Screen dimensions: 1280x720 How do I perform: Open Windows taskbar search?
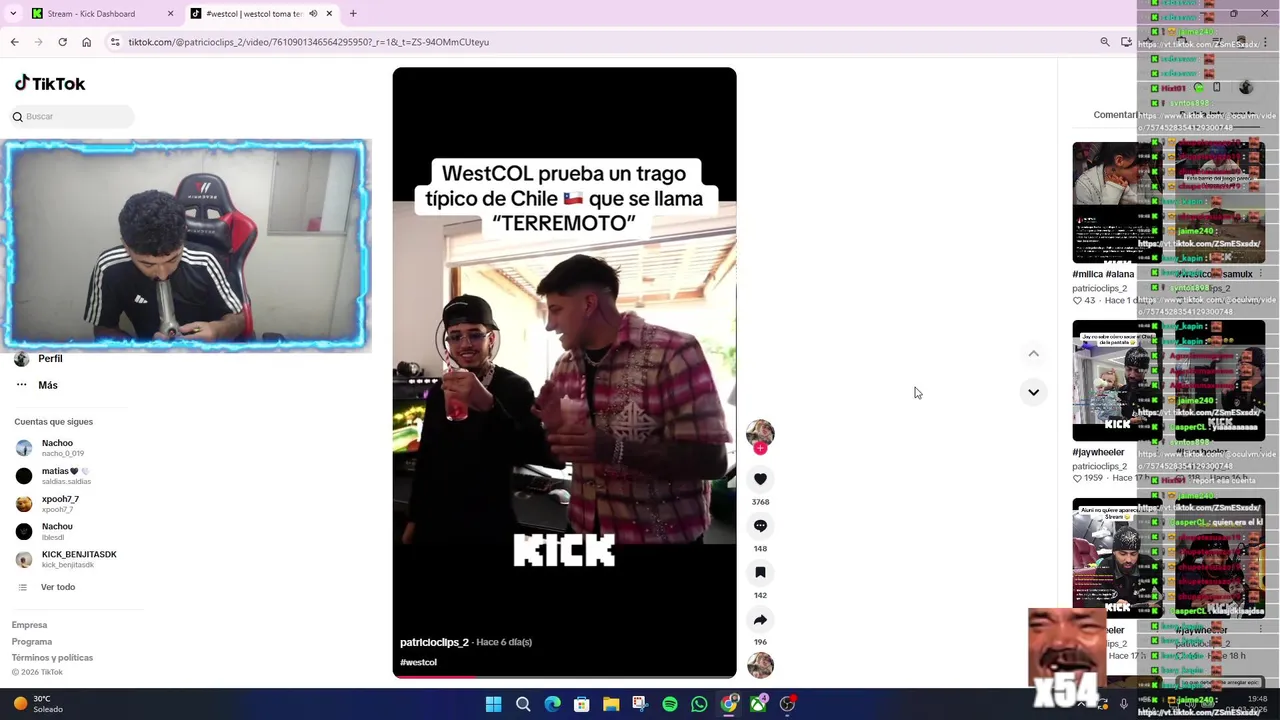pos(523,704)
